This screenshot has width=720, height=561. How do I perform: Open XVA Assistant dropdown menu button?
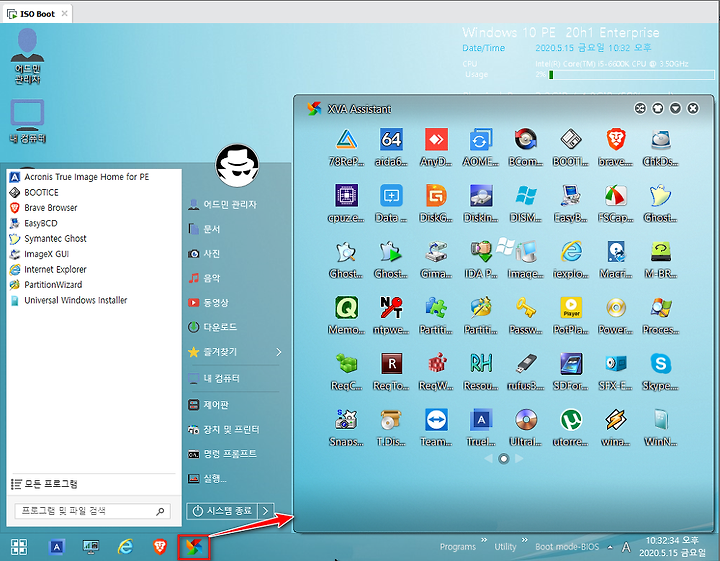coord(675,108)
